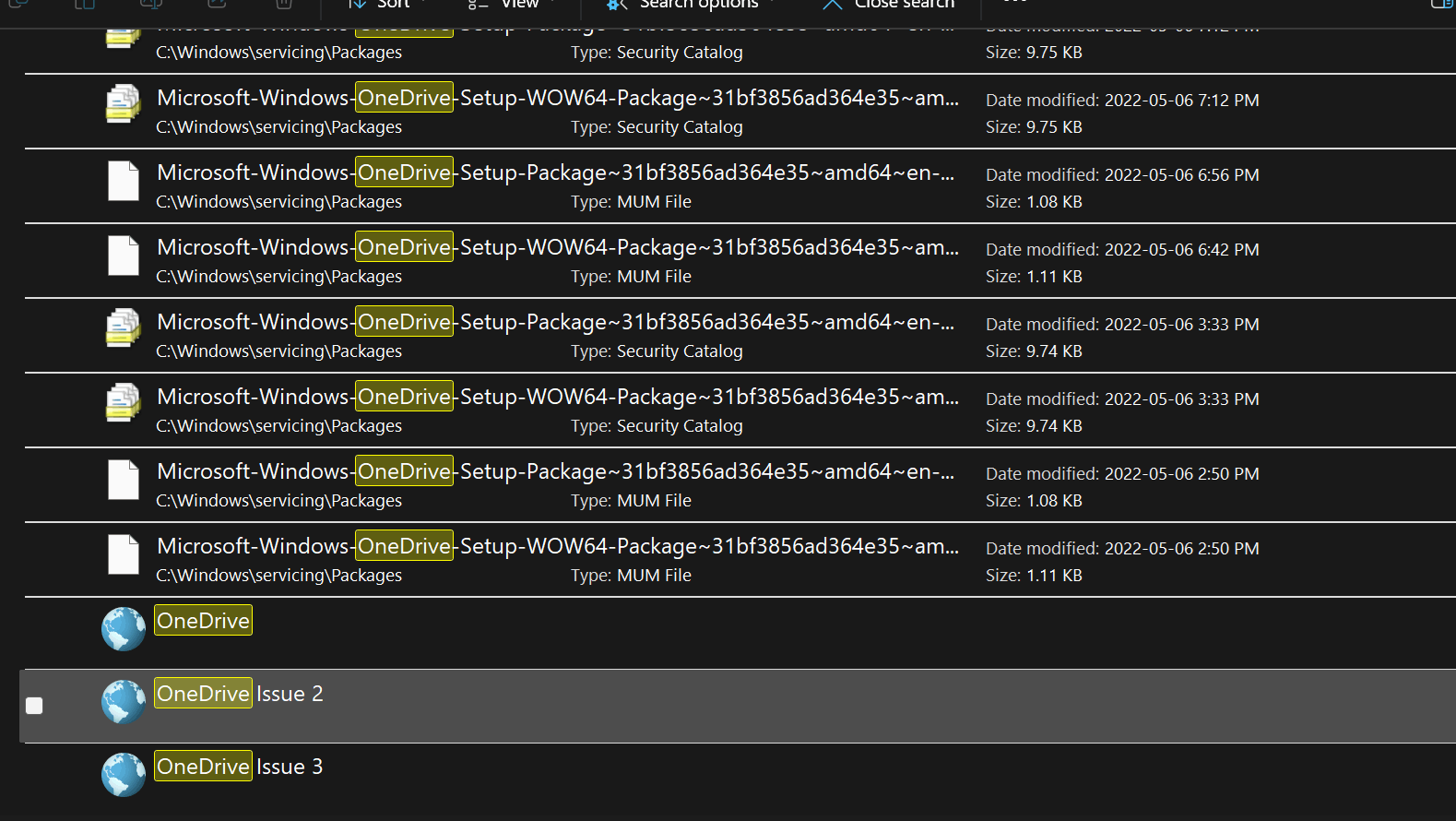Click the globe icon beside plain OneDrive result
This screenshot has width=1456, height=821.
124,629
